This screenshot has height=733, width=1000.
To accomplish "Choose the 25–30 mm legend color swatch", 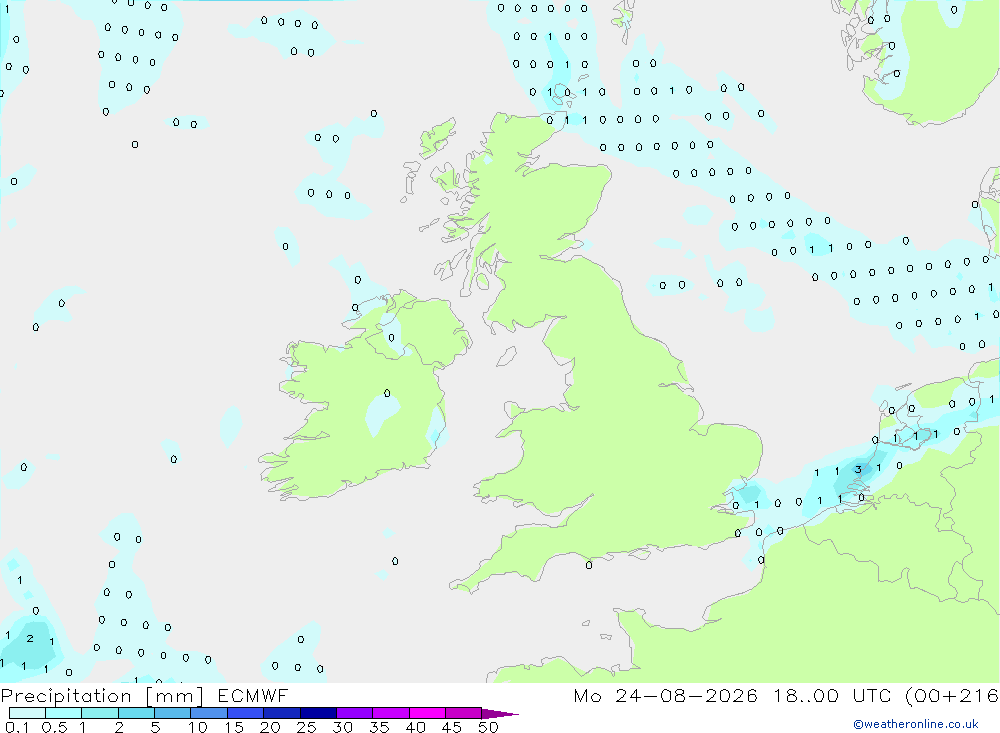I will (318, 713).
